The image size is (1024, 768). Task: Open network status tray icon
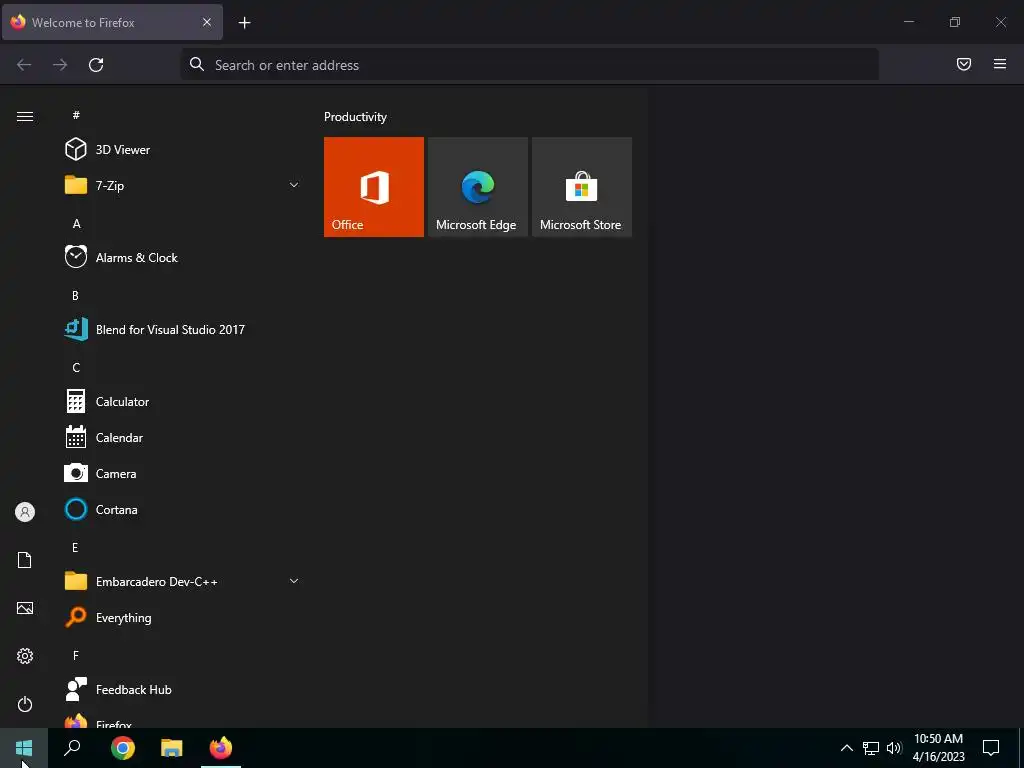pyautogui.click(x=871, y=748)
